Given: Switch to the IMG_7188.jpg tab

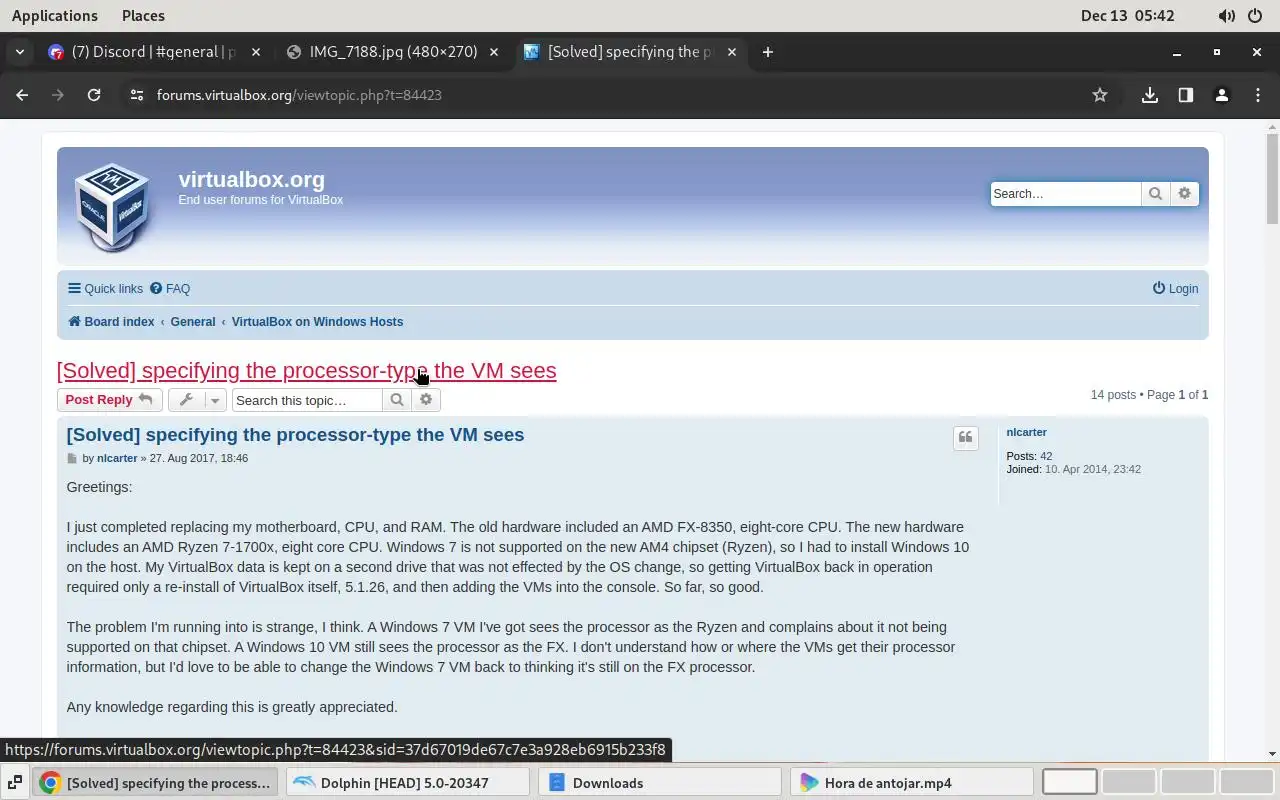Looking at the screenshot, I should [x=393, y=52].
